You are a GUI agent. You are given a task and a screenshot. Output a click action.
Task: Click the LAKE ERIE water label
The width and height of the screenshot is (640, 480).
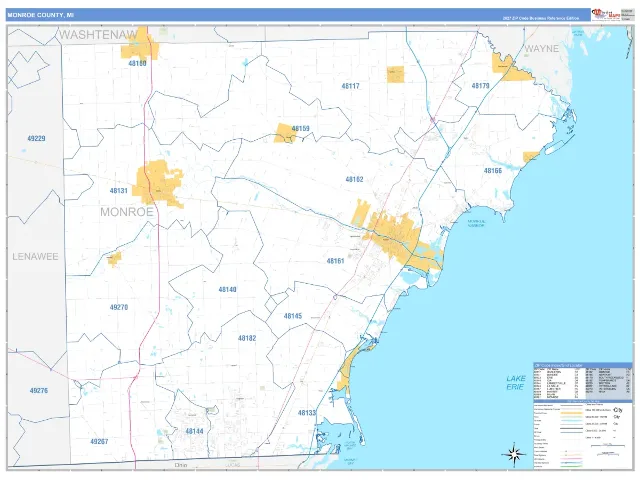pyautogui.click(x=516, y=382)
